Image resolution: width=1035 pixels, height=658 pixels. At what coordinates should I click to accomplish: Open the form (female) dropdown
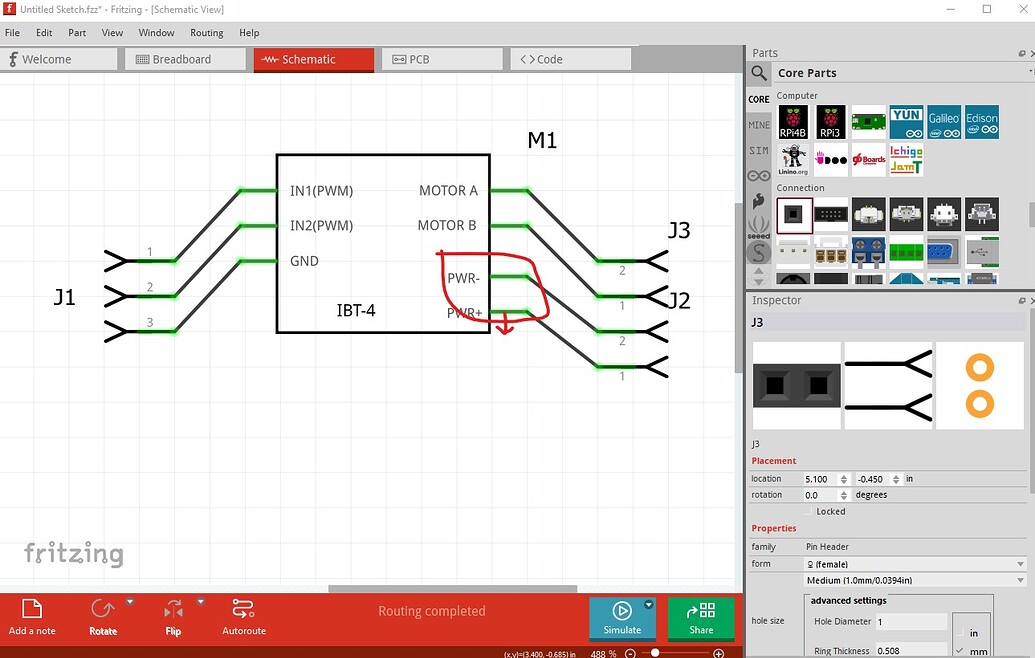pos(915,564)
